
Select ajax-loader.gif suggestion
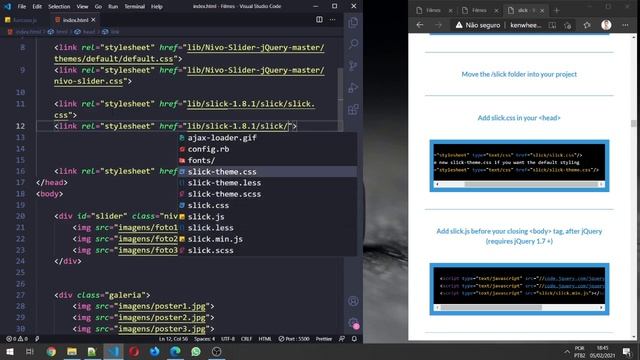click(x=267, y=138)
